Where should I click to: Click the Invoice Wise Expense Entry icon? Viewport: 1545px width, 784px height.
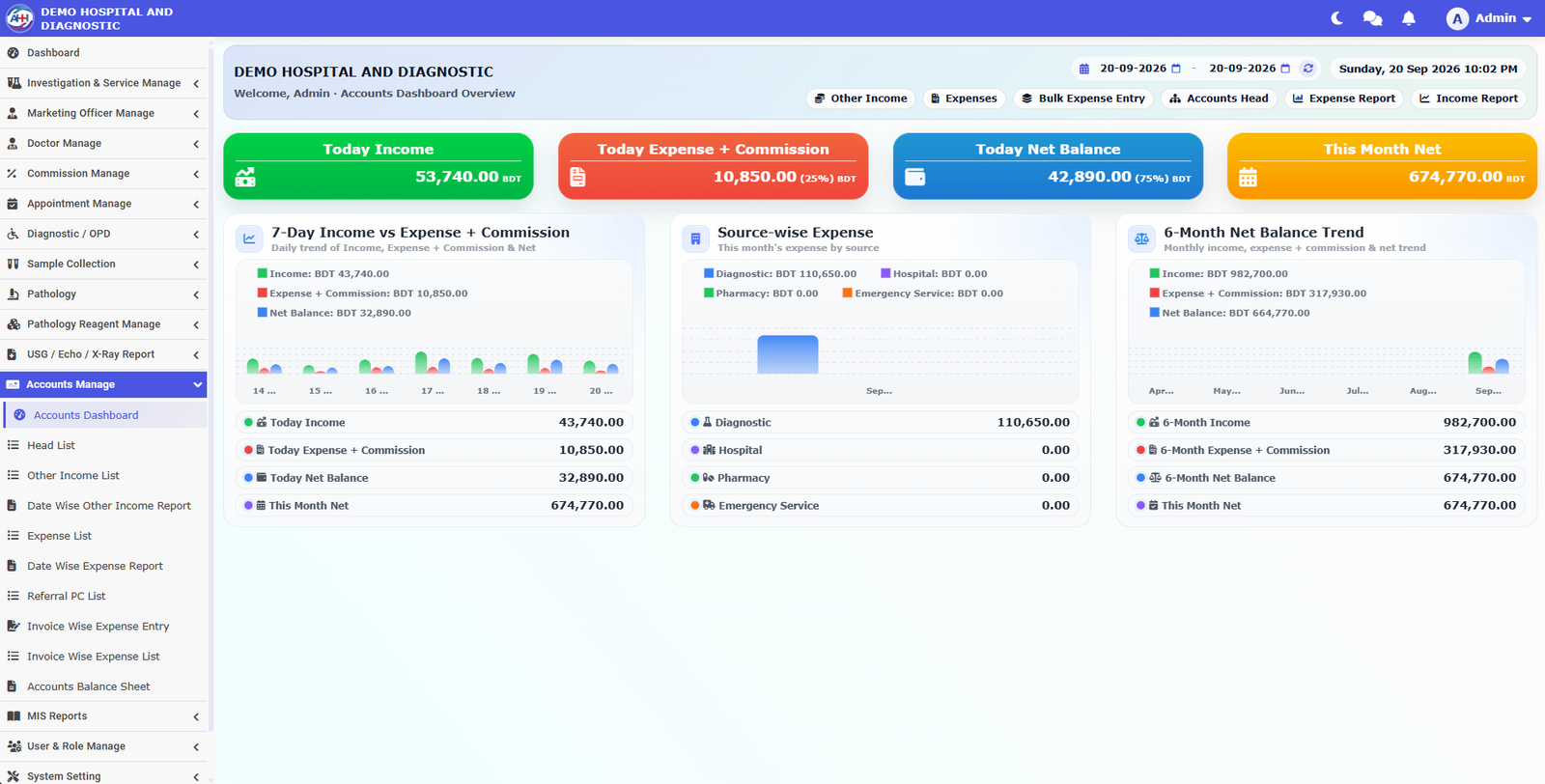point(13,627)
